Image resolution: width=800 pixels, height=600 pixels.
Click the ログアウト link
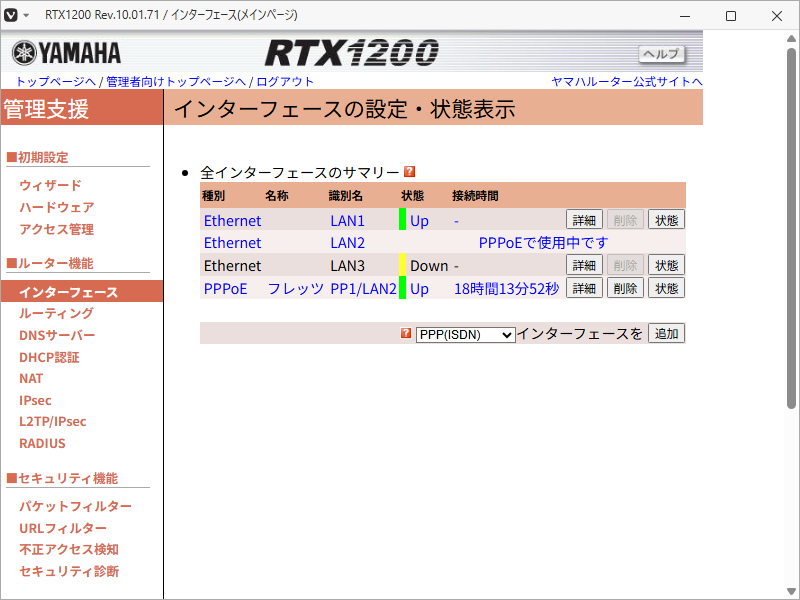coord(285,82)
